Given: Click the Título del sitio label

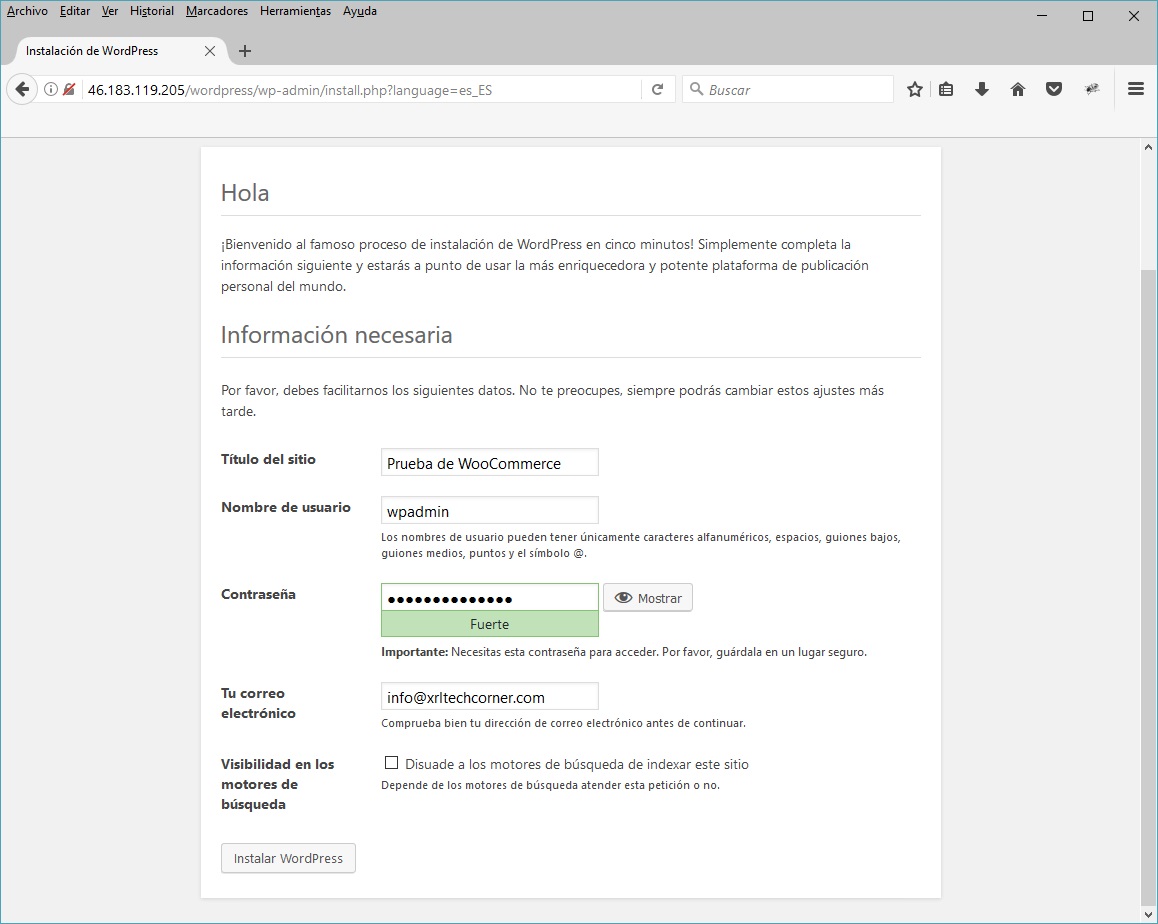Looking at the screenshot, I should coord(268,459).
